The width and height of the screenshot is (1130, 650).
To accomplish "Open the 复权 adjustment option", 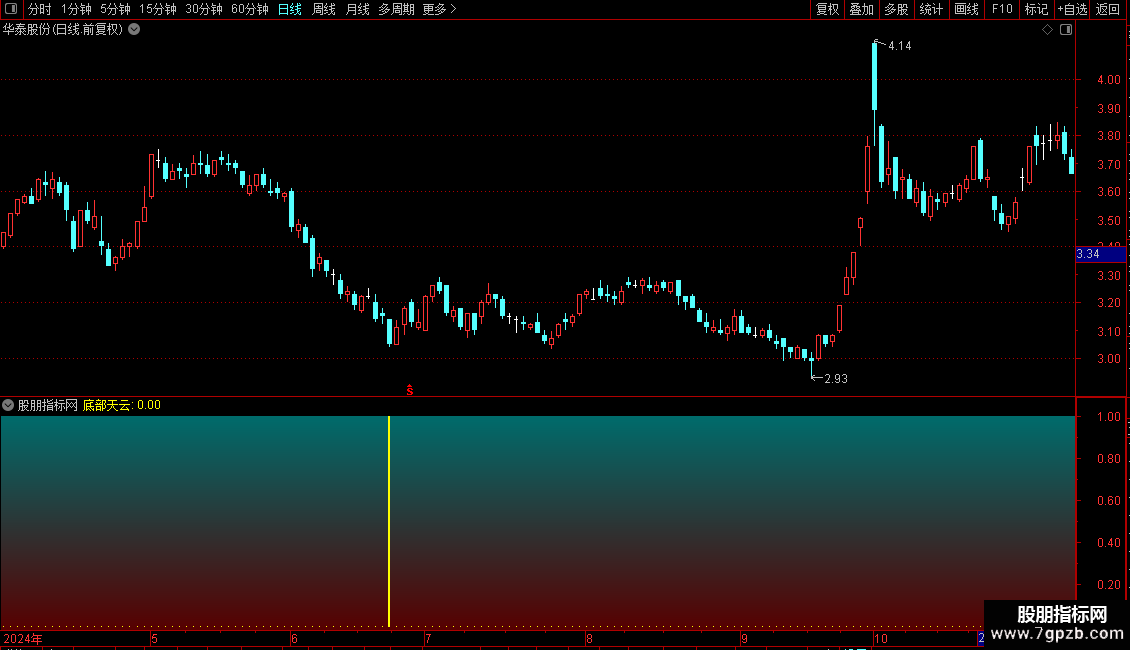I will click(827, 9).
